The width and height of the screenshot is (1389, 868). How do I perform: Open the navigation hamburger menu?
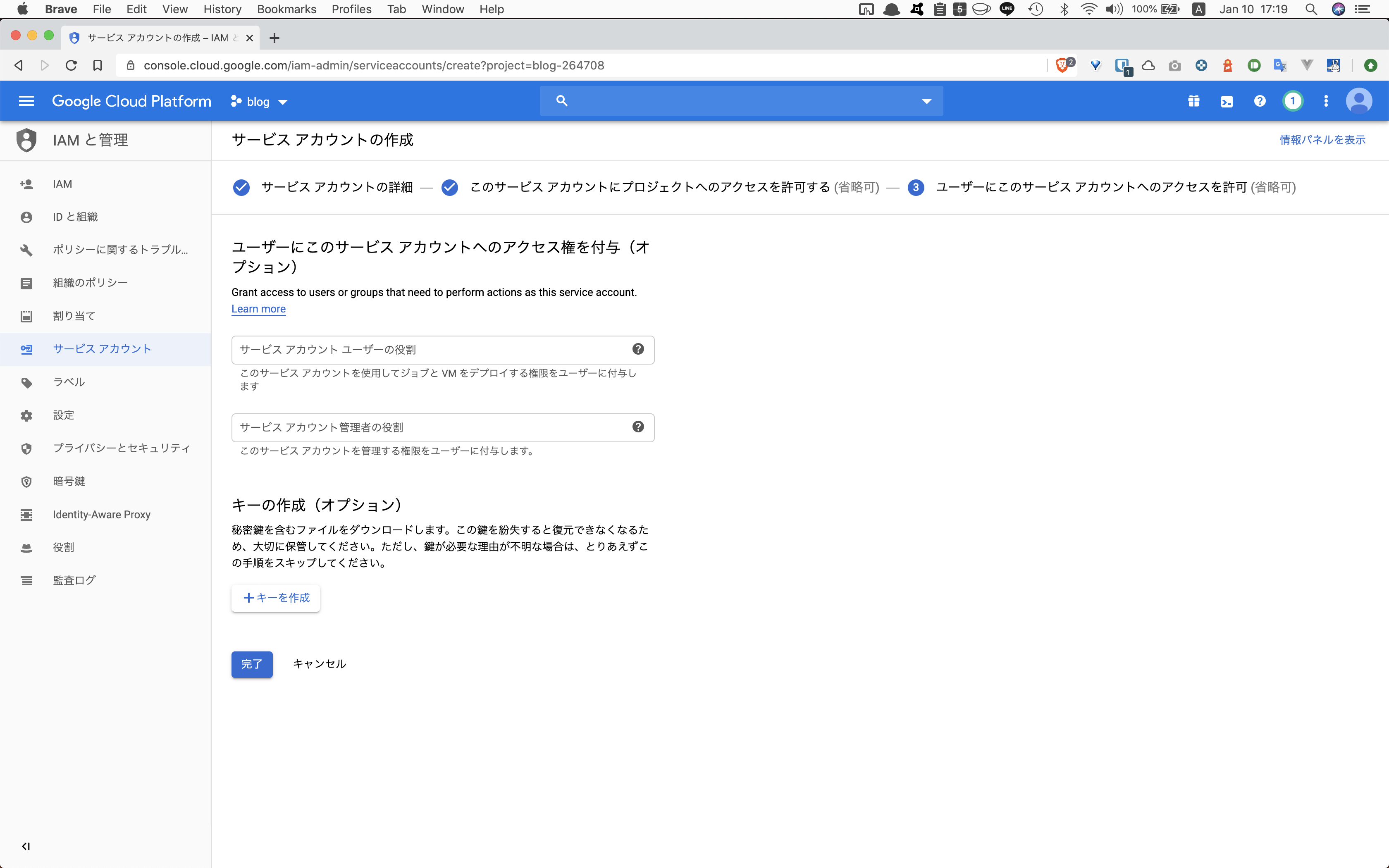(26, 101)
